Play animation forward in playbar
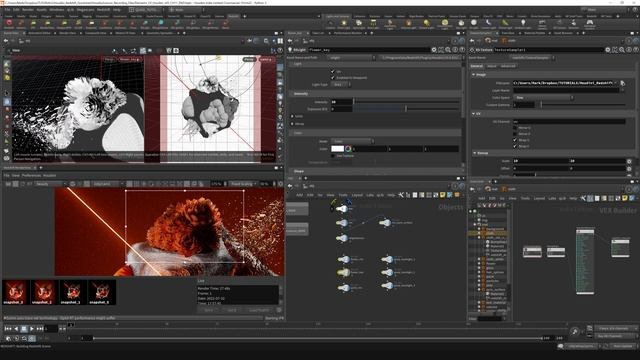The image size is (640, 360). point(32,329)
